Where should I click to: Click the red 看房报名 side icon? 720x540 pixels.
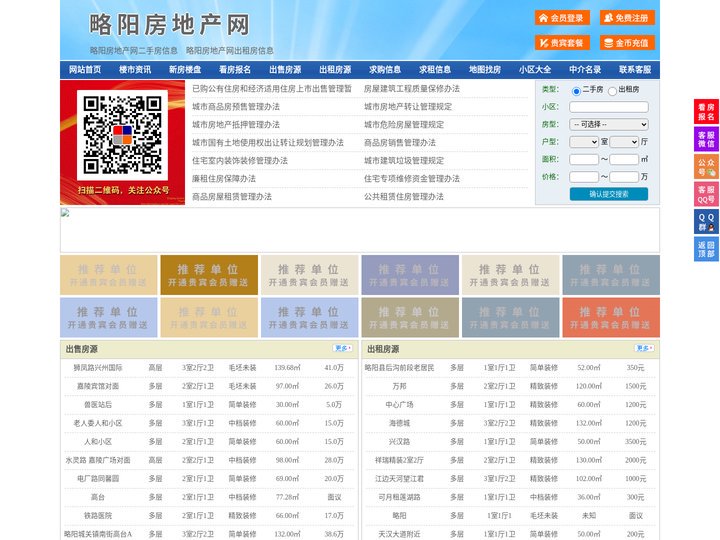tap(706, 112)
